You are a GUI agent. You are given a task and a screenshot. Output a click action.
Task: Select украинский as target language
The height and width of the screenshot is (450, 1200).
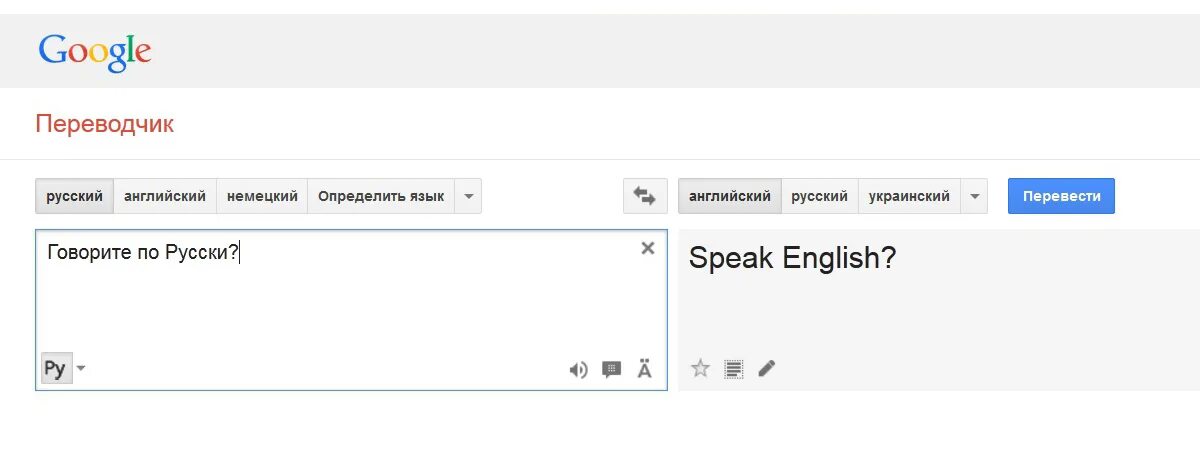[909, 197]
